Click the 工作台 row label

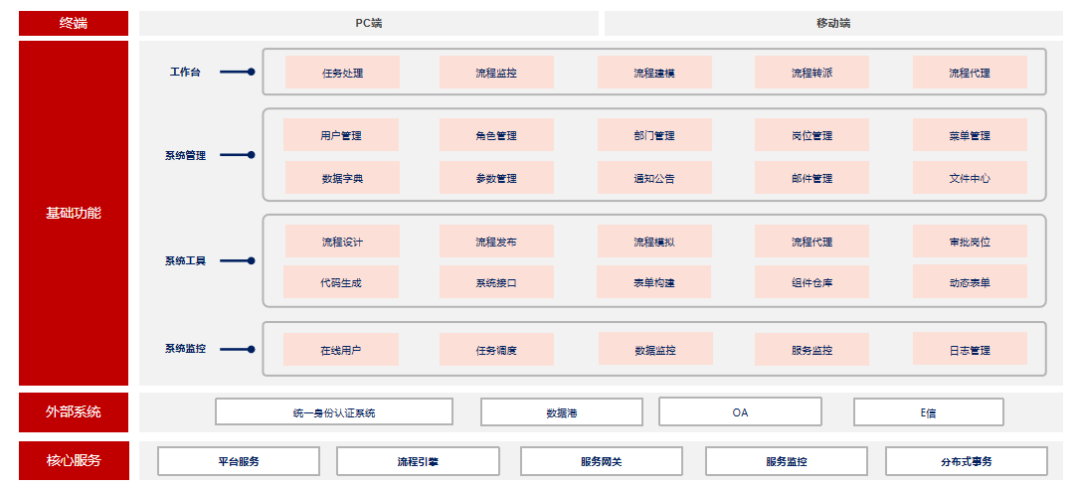(x=185, y=72)
